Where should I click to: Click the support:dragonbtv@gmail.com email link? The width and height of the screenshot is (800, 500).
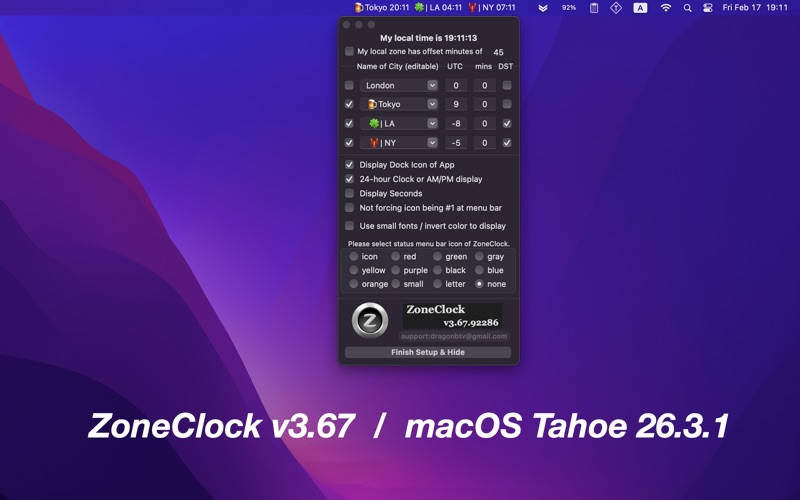pos(454,336)
